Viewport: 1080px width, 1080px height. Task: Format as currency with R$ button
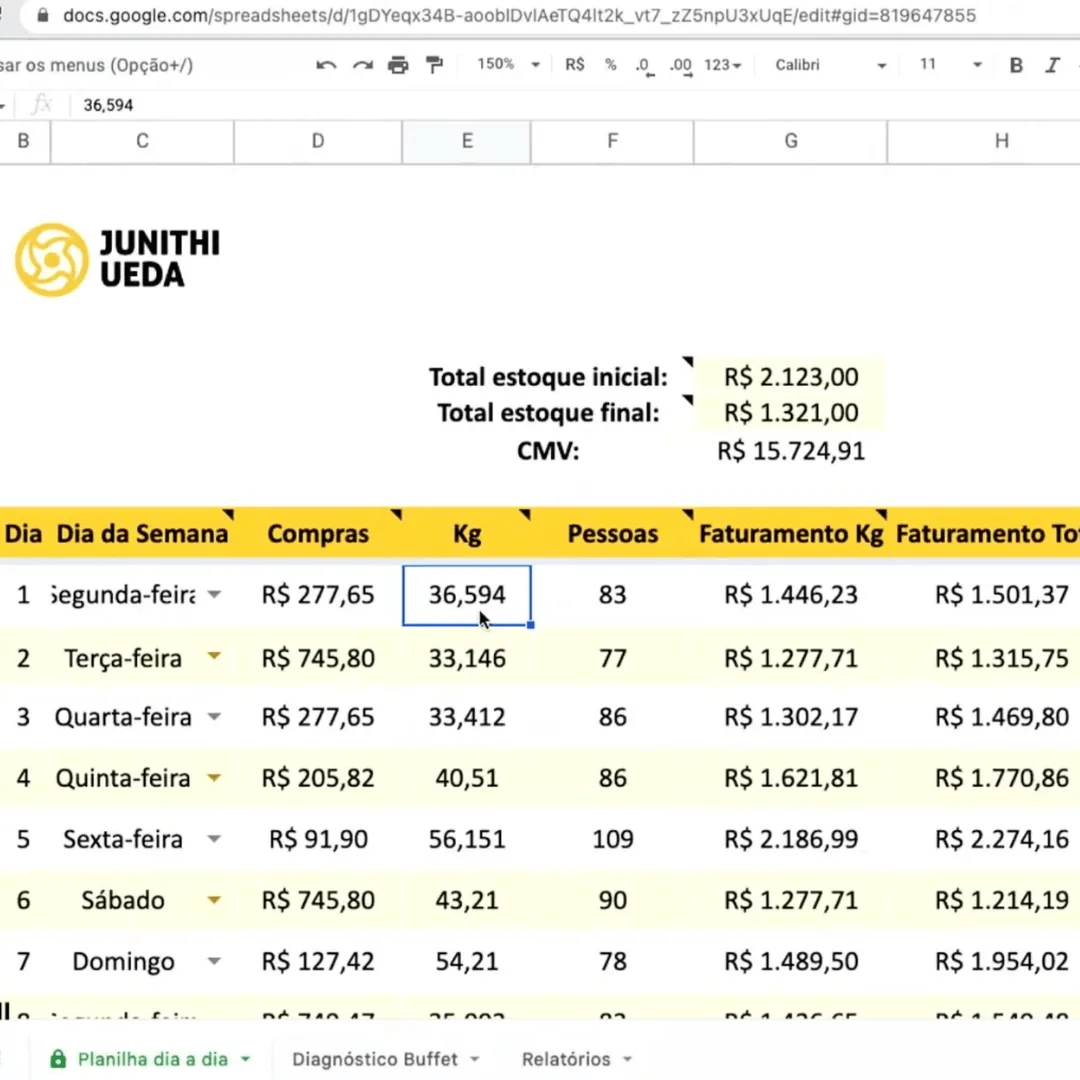click(x=574, y=65)
